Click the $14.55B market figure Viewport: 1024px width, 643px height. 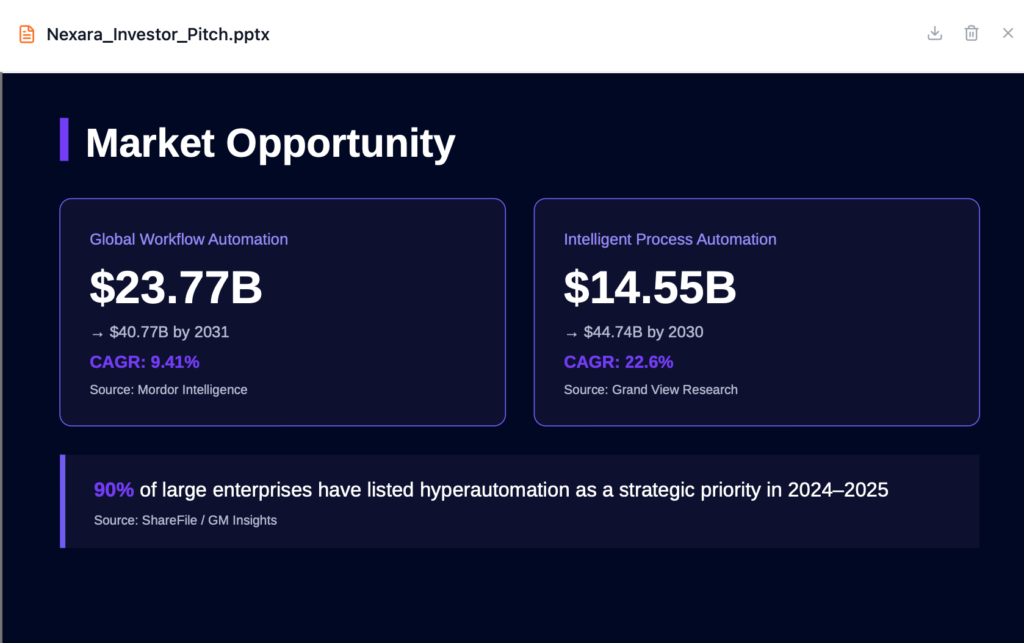tap(650, 289)
